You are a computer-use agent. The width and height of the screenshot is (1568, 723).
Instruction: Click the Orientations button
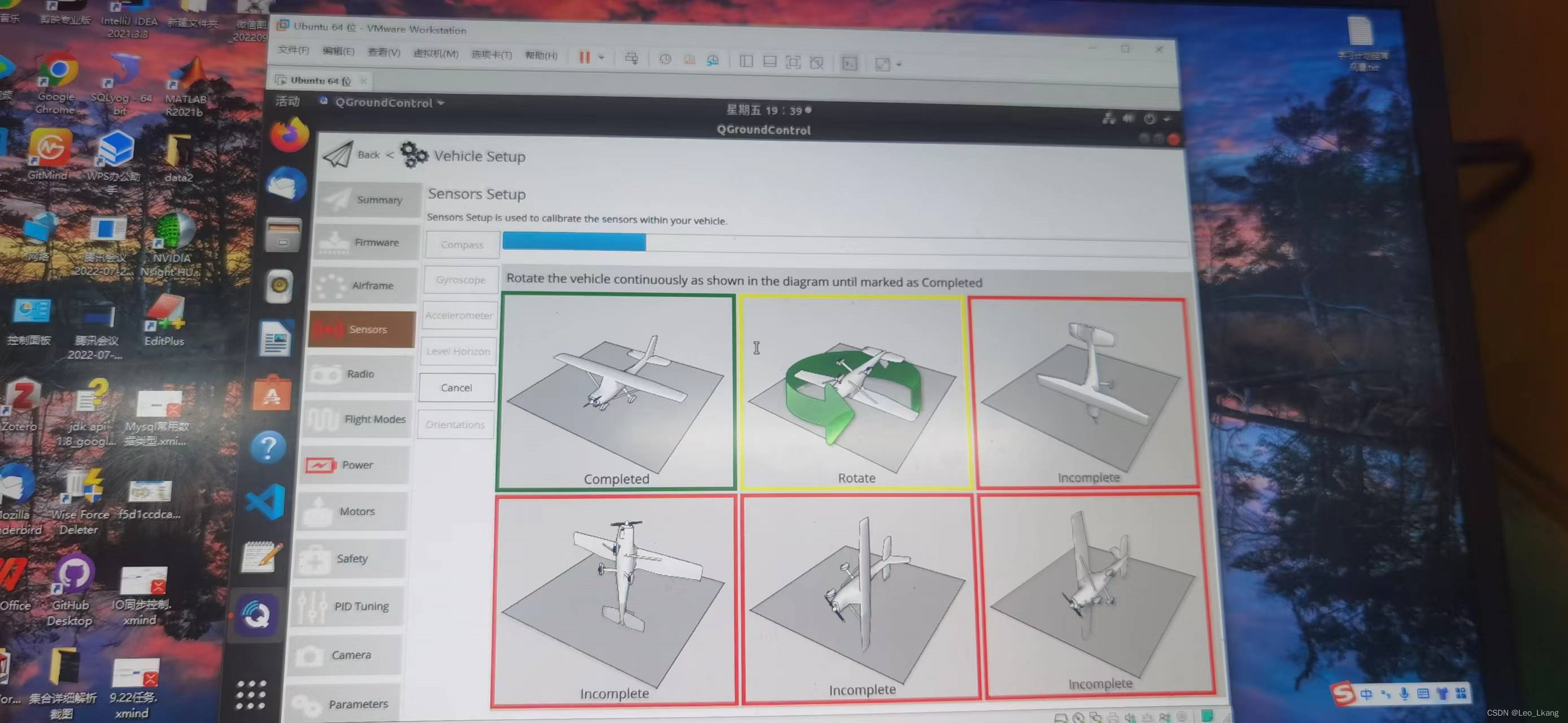coord(455,424)
